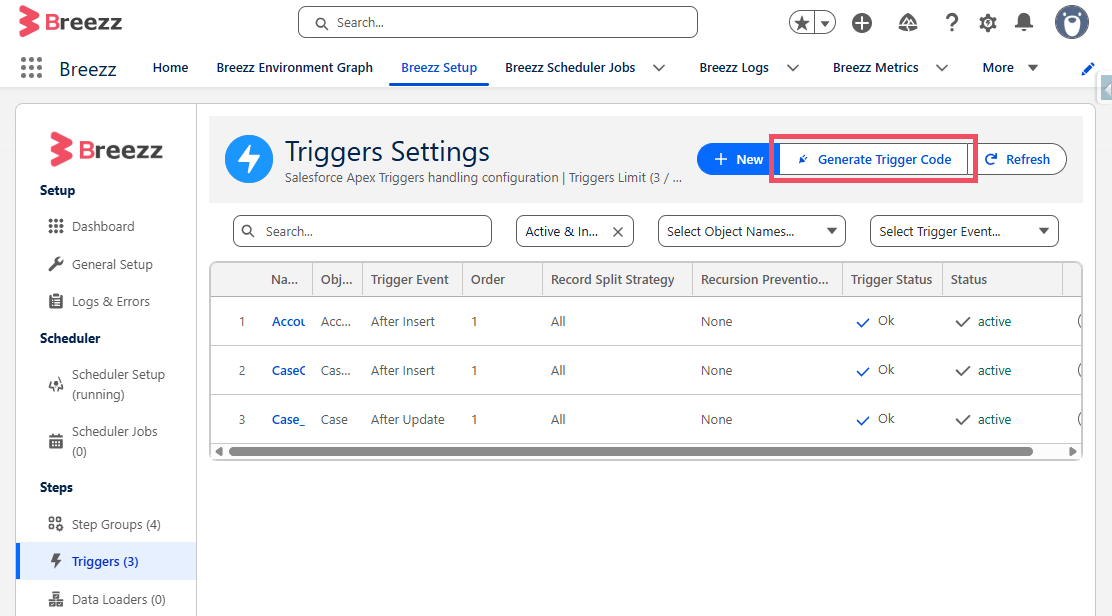Open the More navigation dropdown
This screenshot has height=616, width=1112.
coord(1010,67)
